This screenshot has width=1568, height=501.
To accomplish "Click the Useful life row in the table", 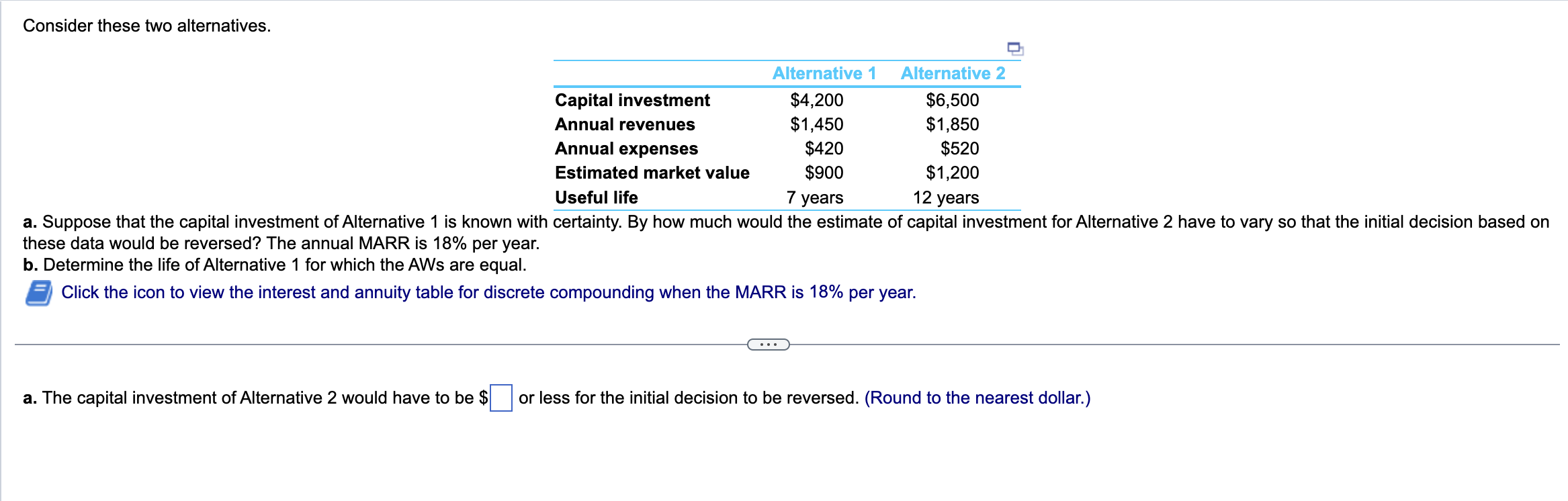I will (x=596, y=197).
